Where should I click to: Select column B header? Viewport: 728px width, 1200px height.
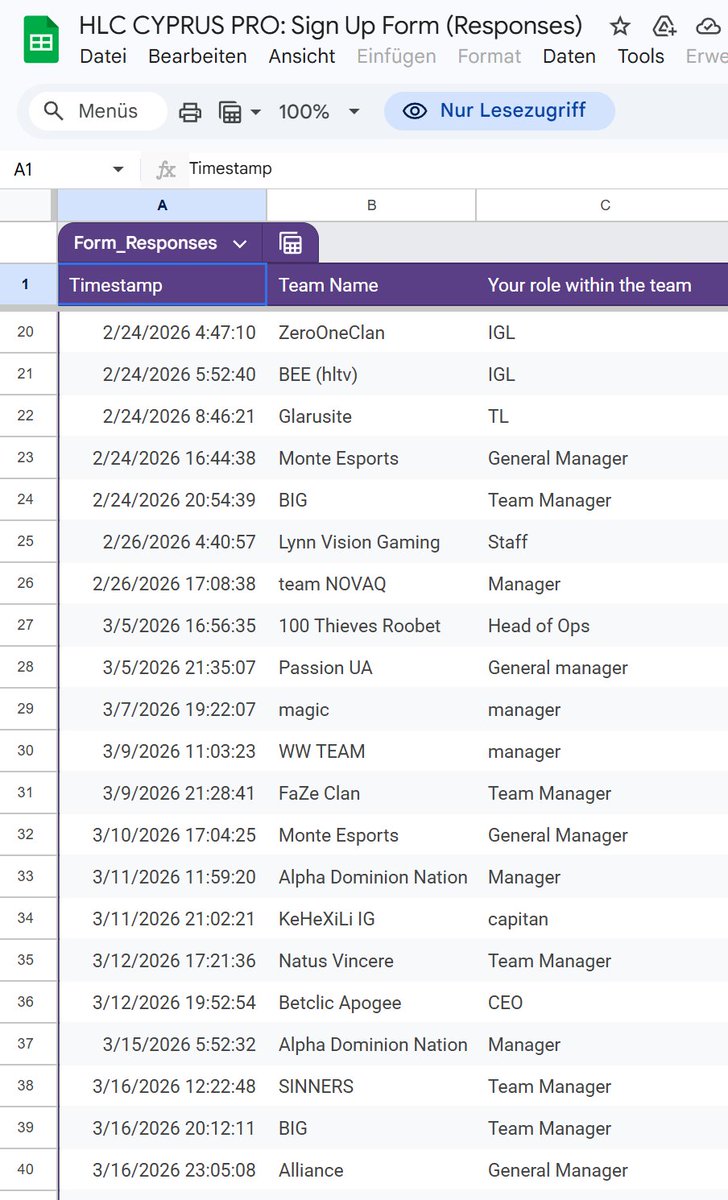[371, 205]
